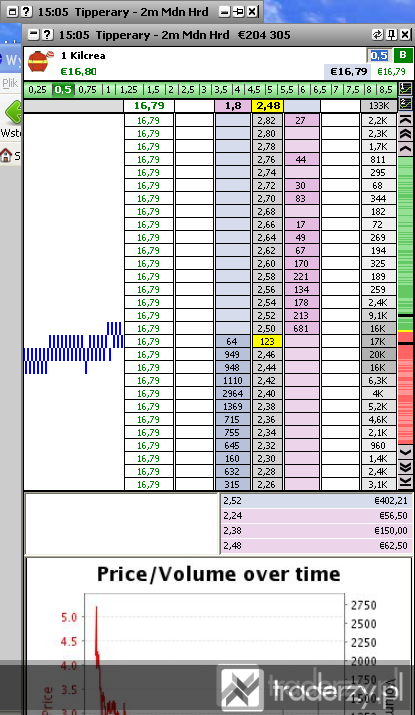Click the double-chevron page down arrow

tap(405, 467)
